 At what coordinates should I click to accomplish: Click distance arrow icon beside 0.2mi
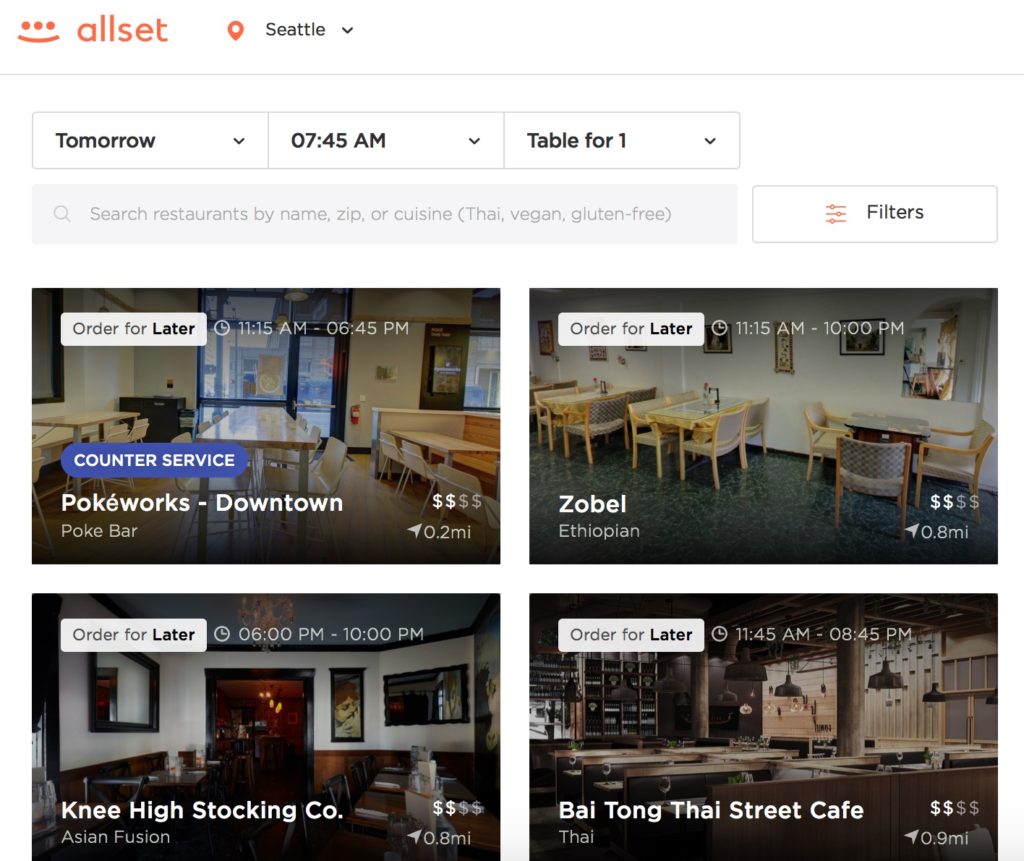tap(414, 530)
